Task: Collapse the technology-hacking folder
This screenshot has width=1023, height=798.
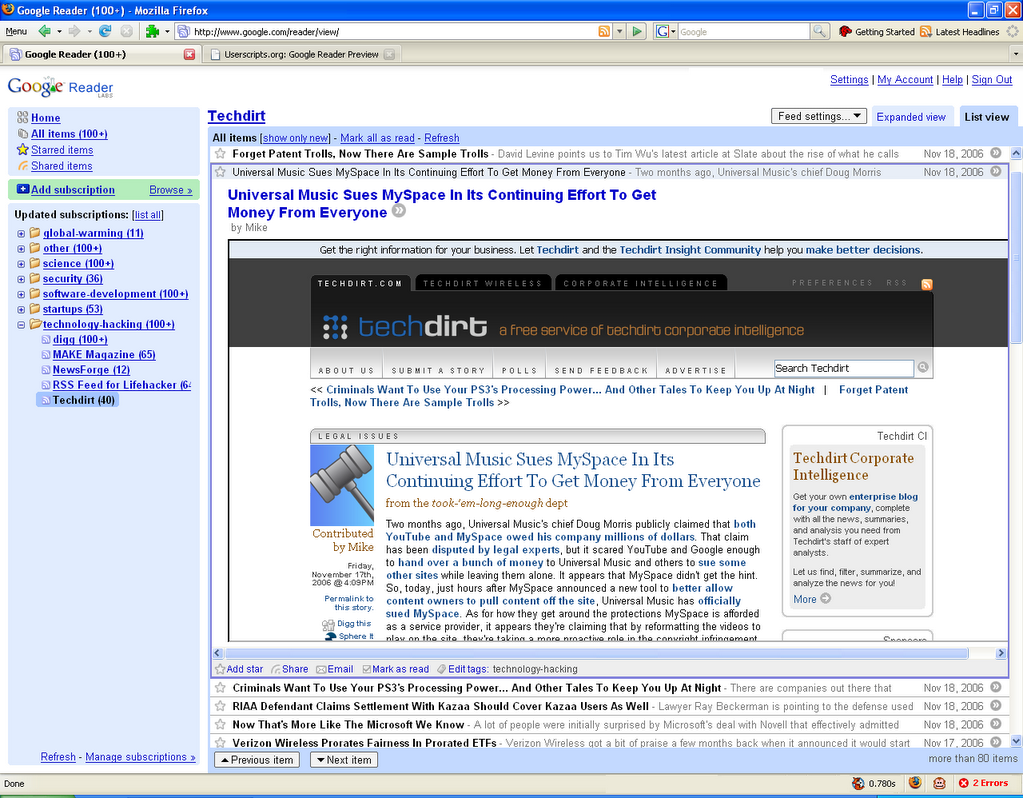Action: [x=21, y=325]
